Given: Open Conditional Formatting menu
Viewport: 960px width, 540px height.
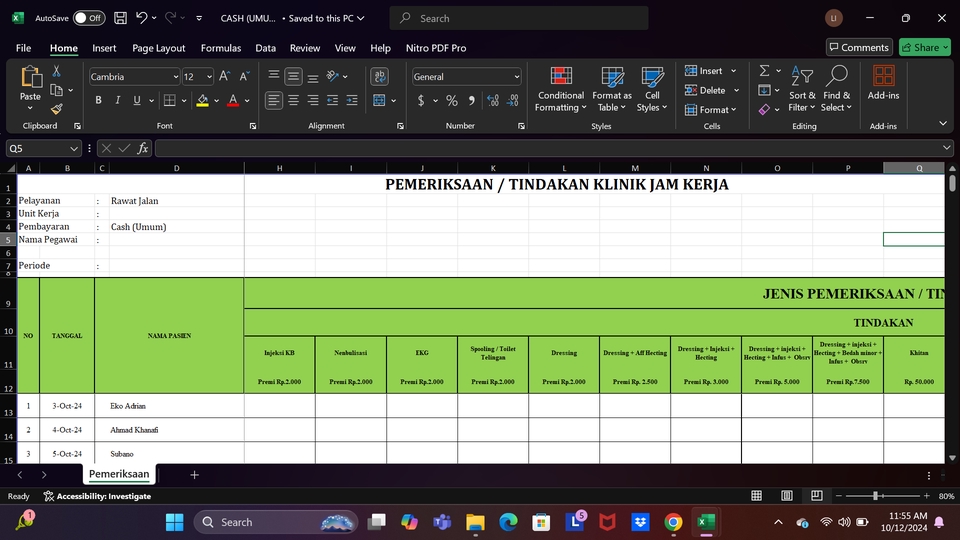Looking at the screenshot, I should coord(561,90).
